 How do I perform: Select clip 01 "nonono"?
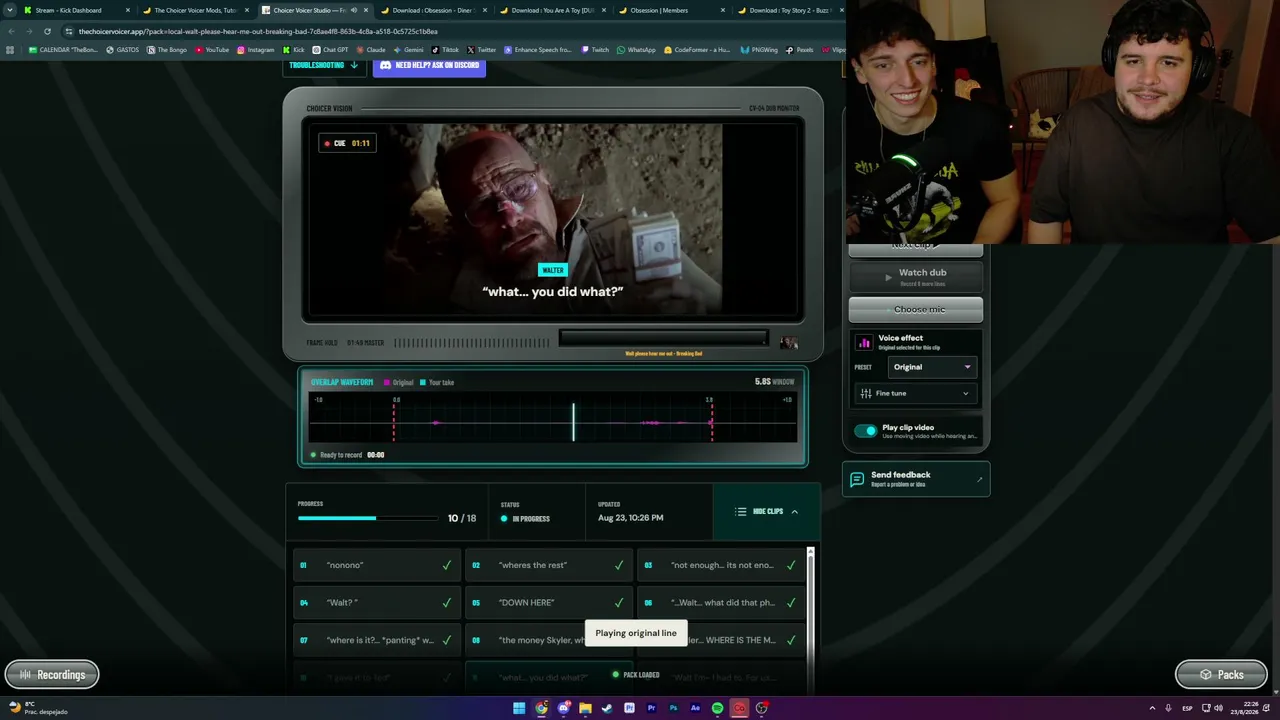[377, 565]
